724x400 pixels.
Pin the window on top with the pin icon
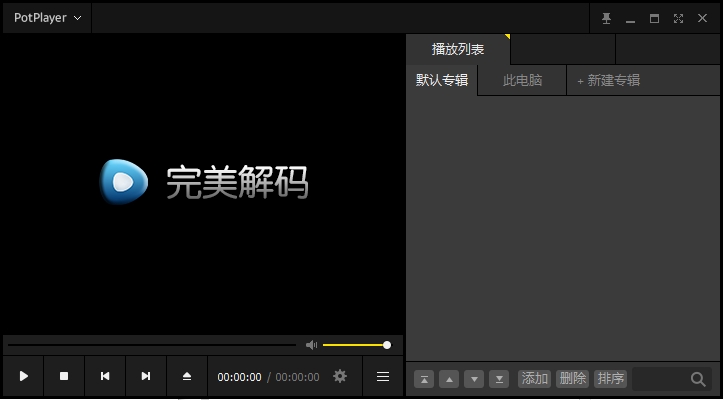(x=606, y=18)
